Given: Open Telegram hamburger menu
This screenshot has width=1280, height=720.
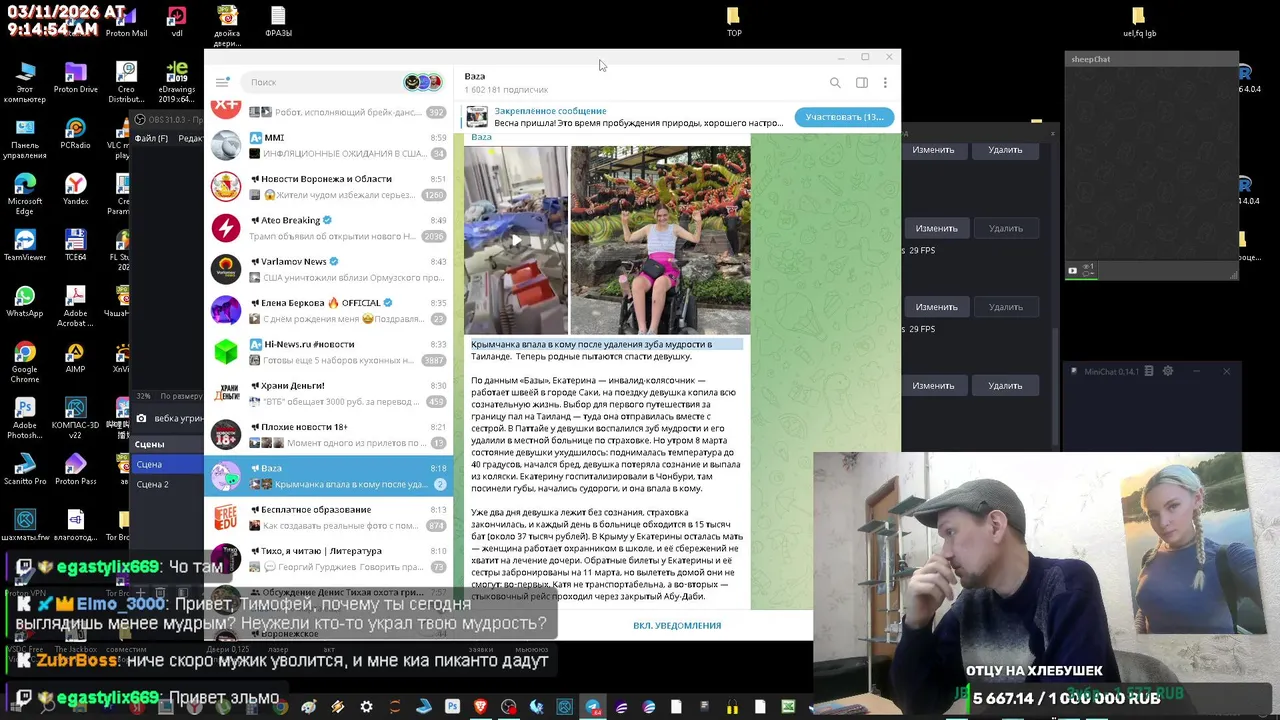Looking at the screenshot, I should point(222,82).
